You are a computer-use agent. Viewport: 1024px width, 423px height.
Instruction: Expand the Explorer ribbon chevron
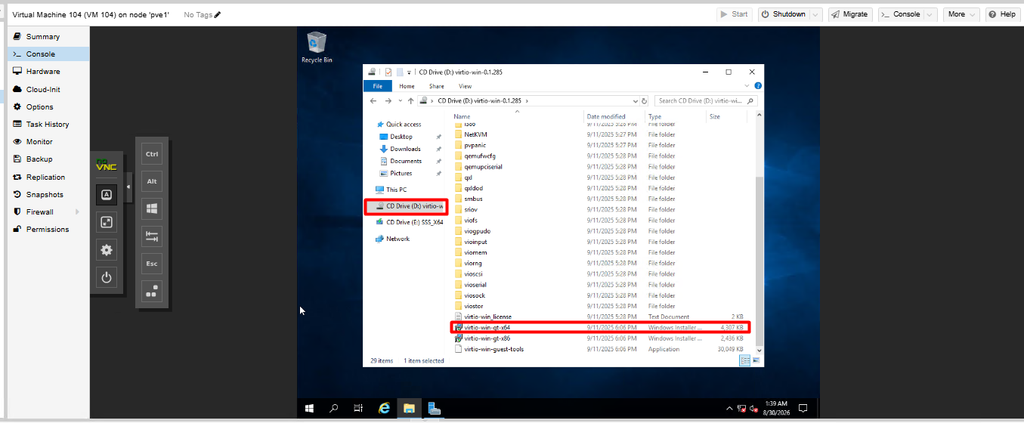click(748, 86)
